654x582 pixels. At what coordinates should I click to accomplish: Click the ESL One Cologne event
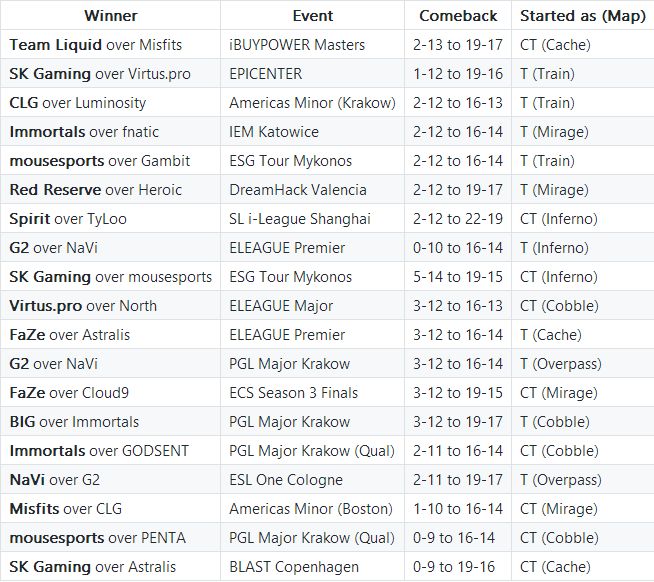tap(286, 480)
